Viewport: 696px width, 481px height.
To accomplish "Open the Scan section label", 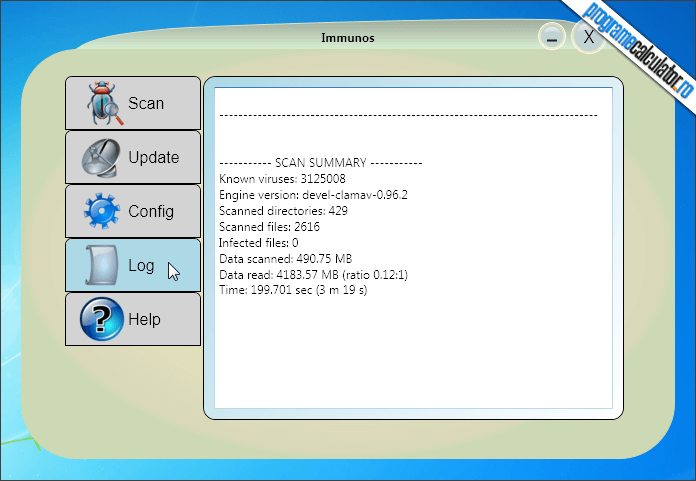I will click(146, 103).
